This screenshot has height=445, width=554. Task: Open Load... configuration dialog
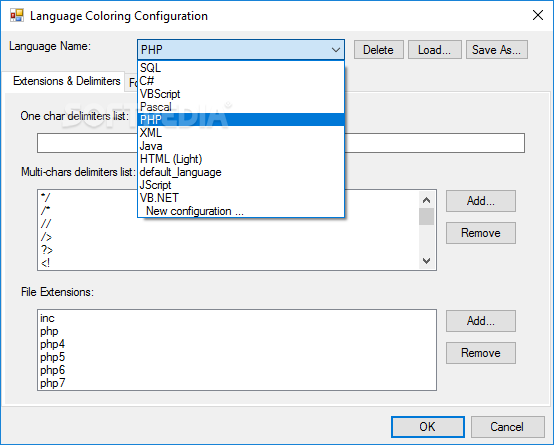(x=435, y=50)
